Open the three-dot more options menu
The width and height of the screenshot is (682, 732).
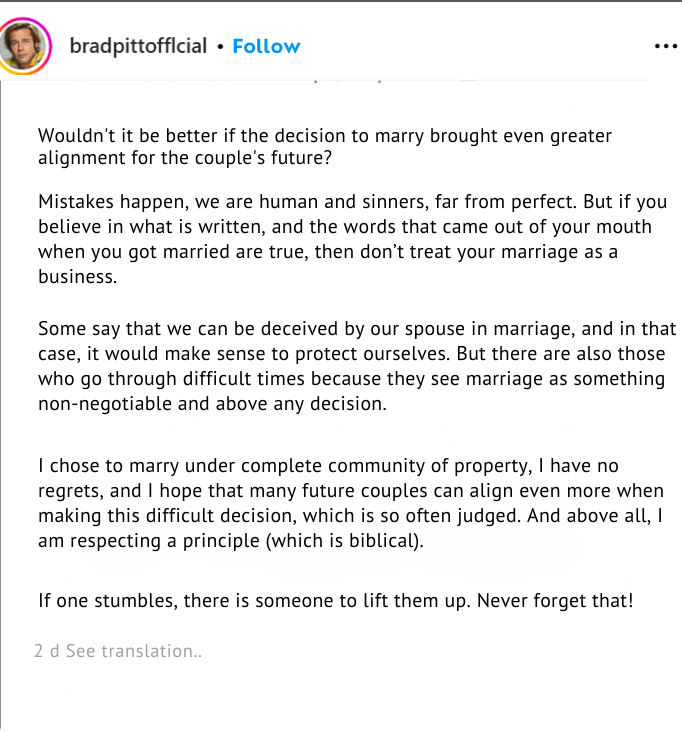click(x=666, y=46)
